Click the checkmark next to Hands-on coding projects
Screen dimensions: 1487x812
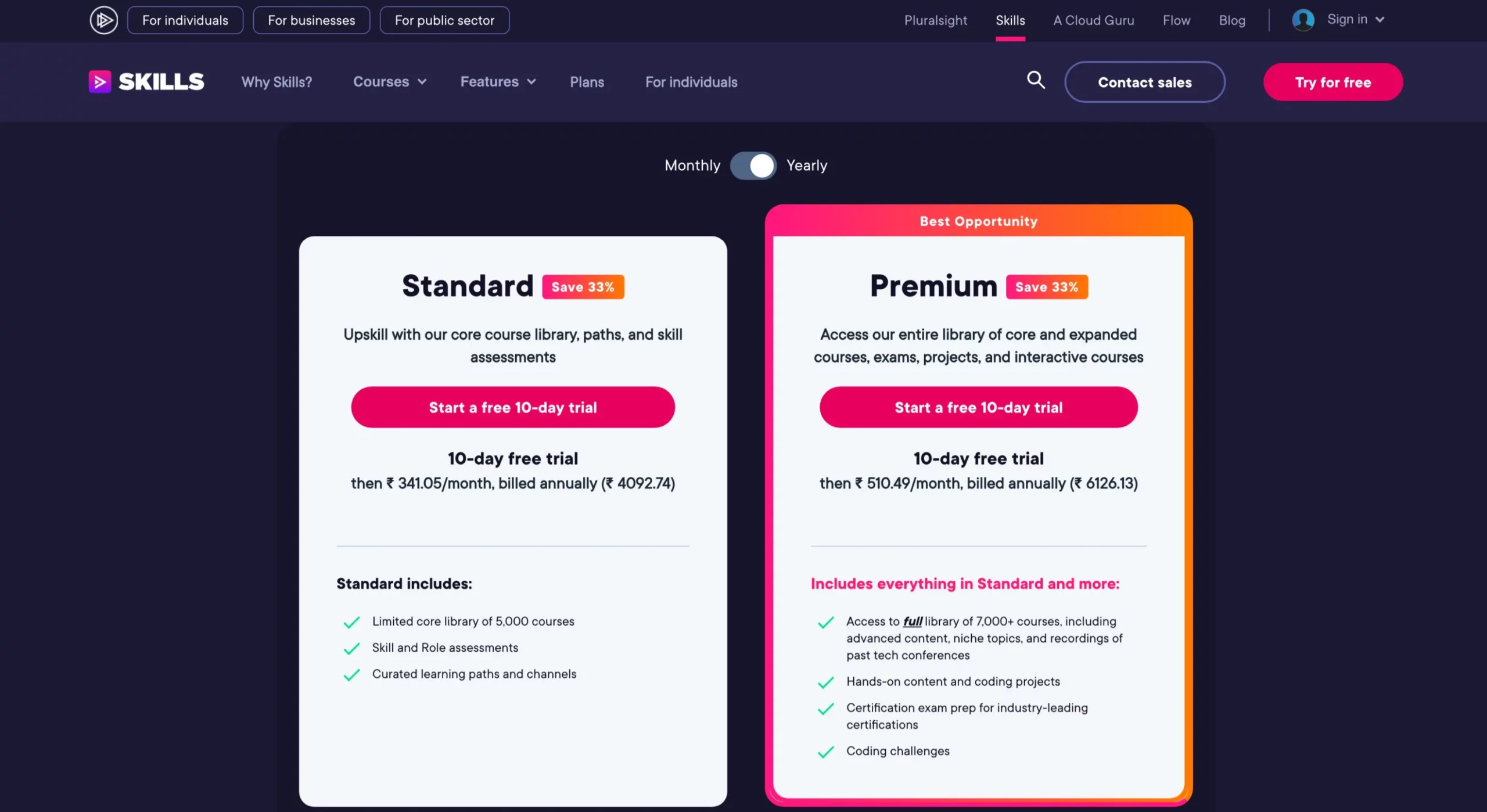pos(824,681)
